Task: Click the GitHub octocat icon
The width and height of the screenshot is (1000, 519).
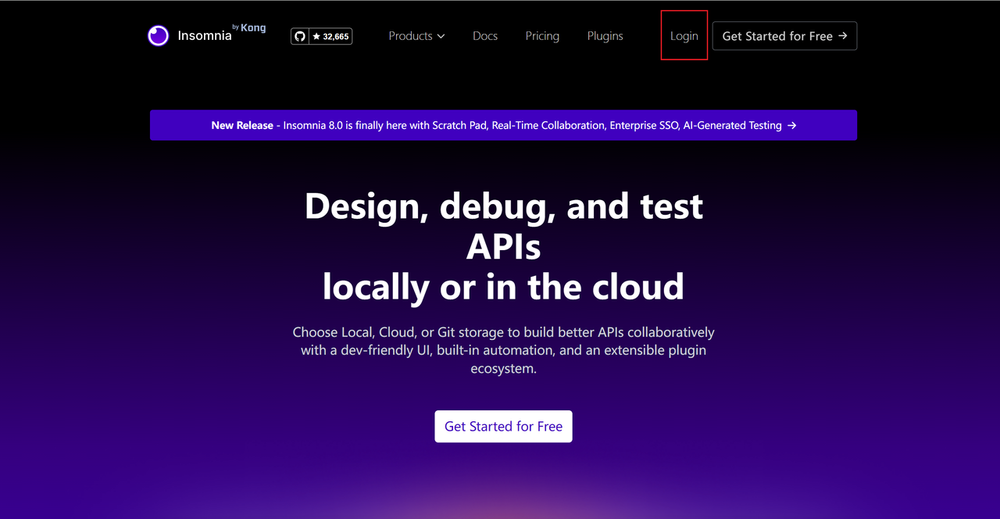Action: (299, 37)
